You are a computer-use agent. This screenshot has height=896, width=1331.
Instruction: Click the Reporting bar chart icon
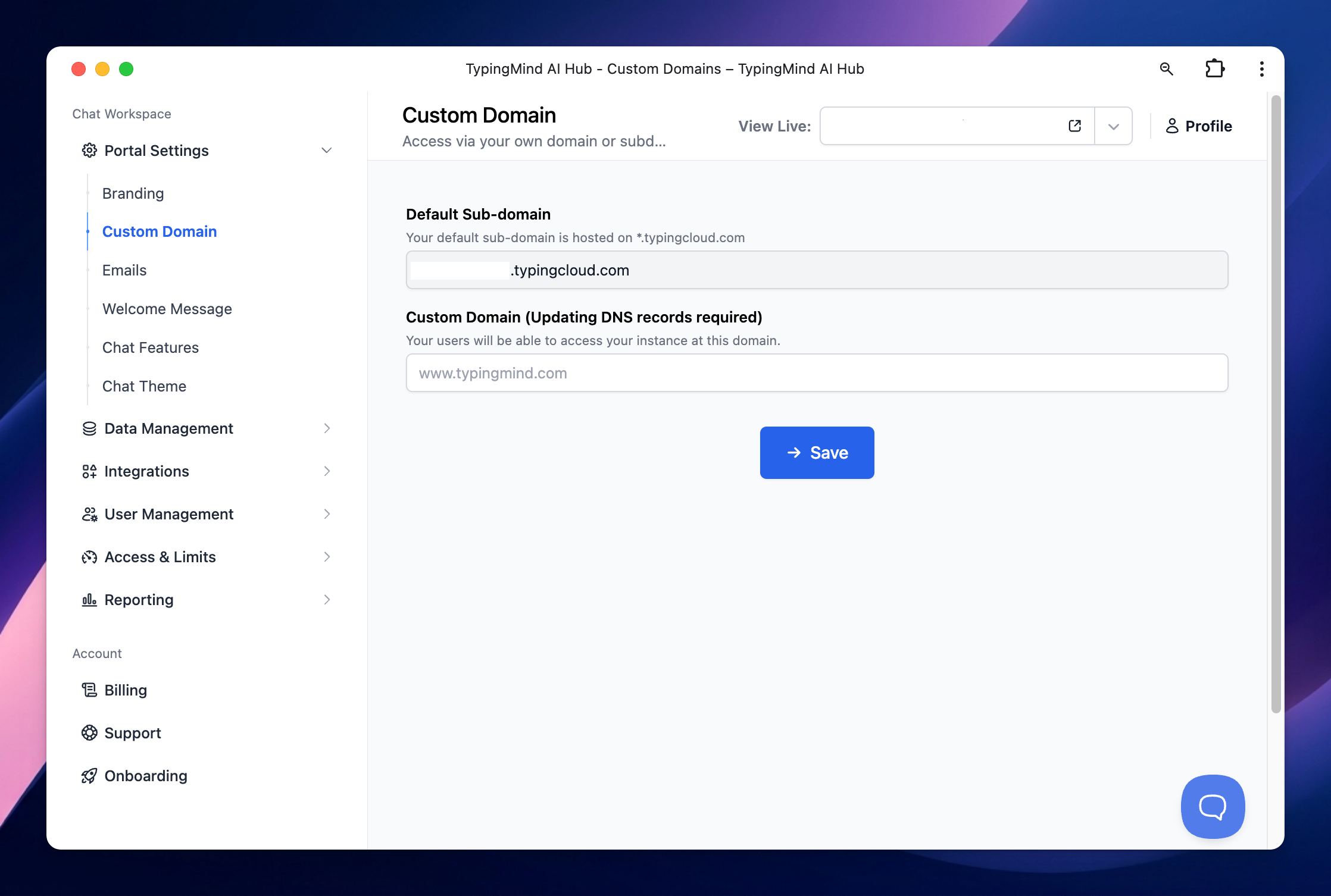[x=89, y=600]
